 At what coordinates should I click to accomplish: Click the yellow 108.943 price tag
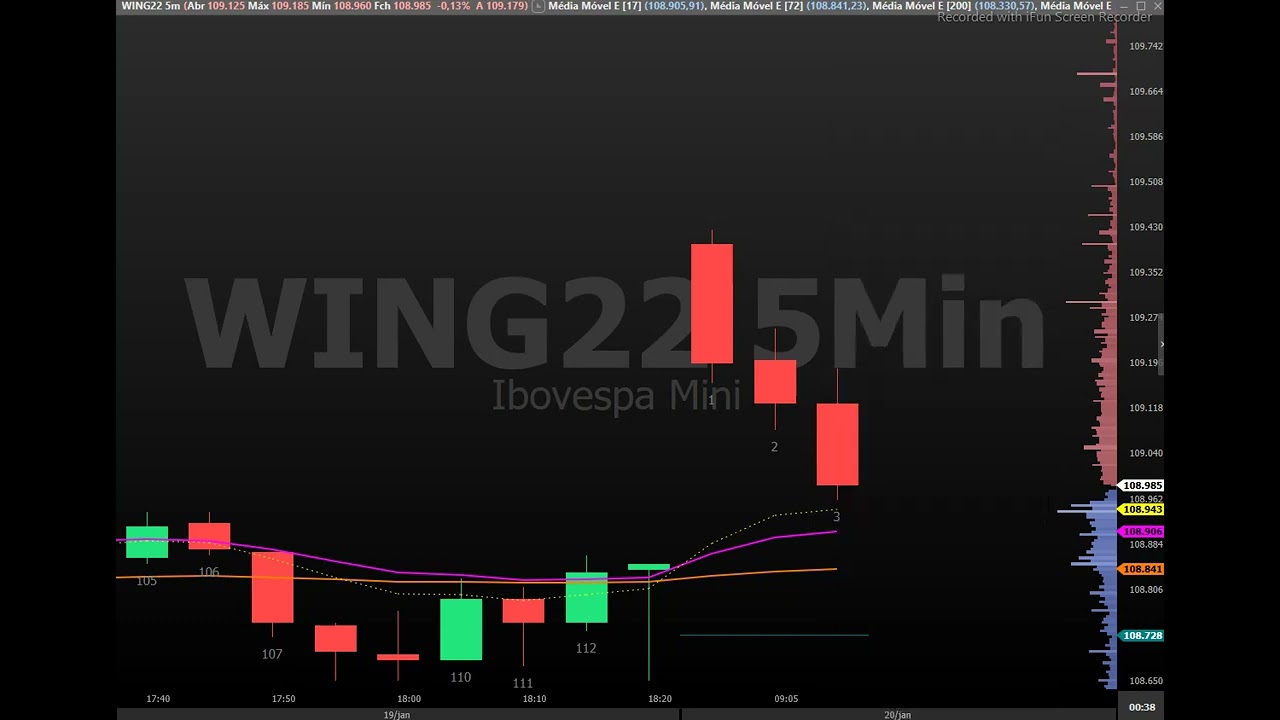tap(1142, 510)
